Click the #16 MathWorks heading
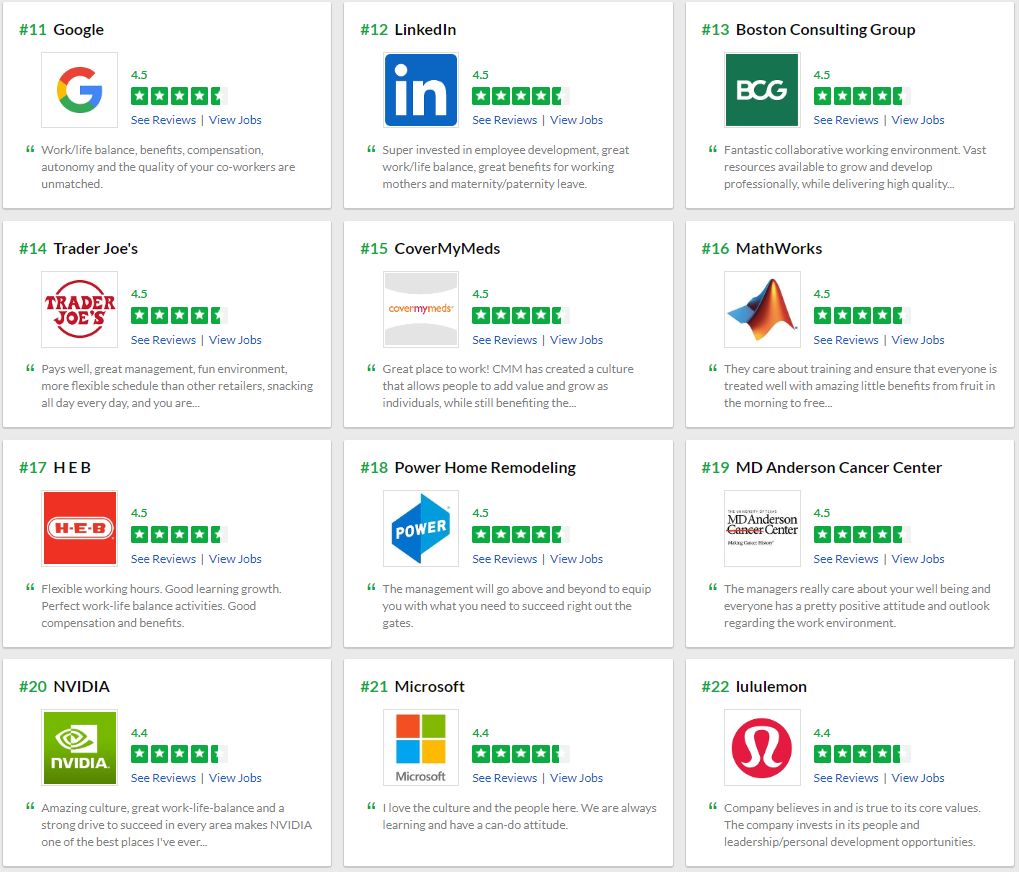 click(762, 248)
